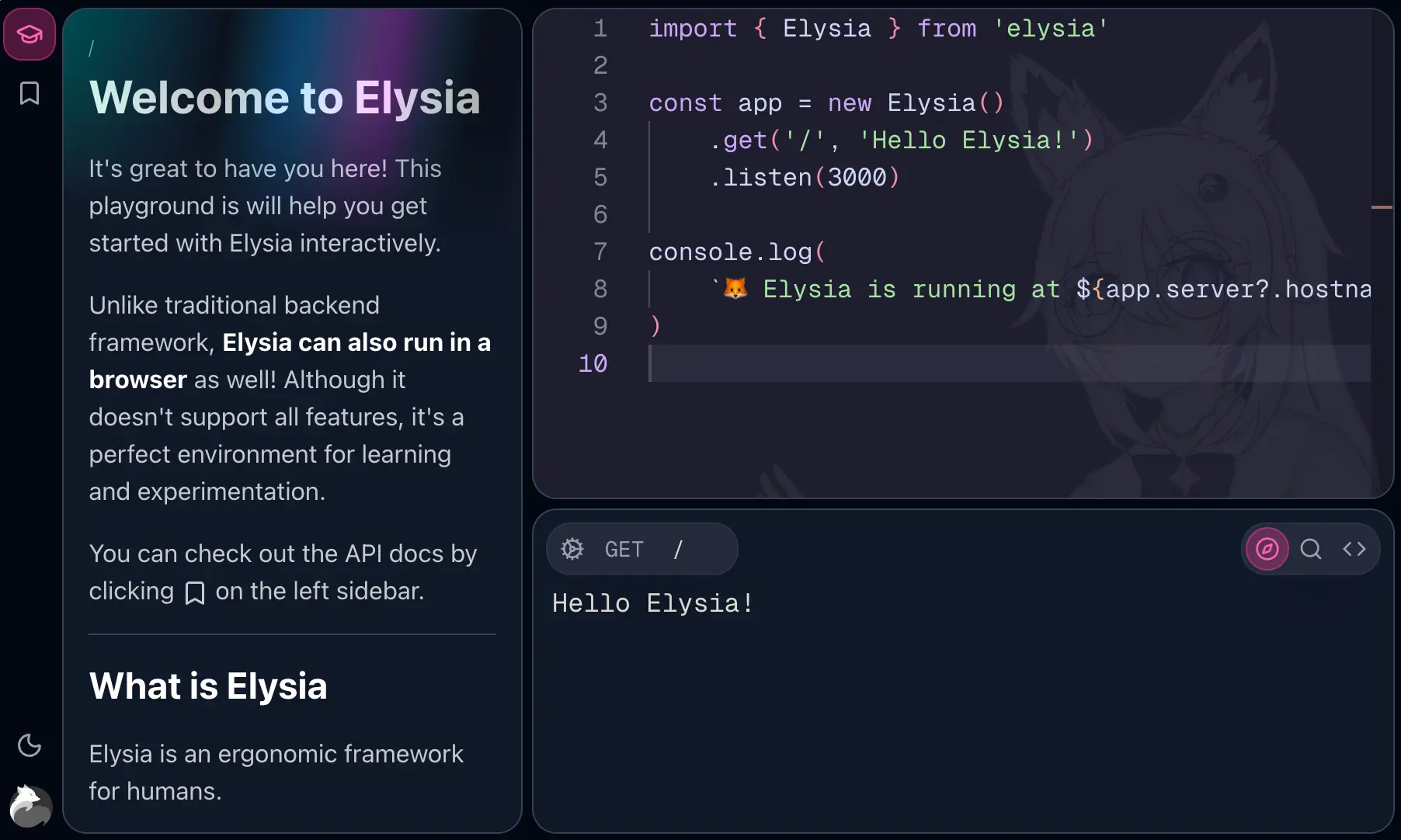Click the "Welcome to Elysia" title
Image resolution: width=1401 pixels, height=840 pixels.
[x=284, y=98]
